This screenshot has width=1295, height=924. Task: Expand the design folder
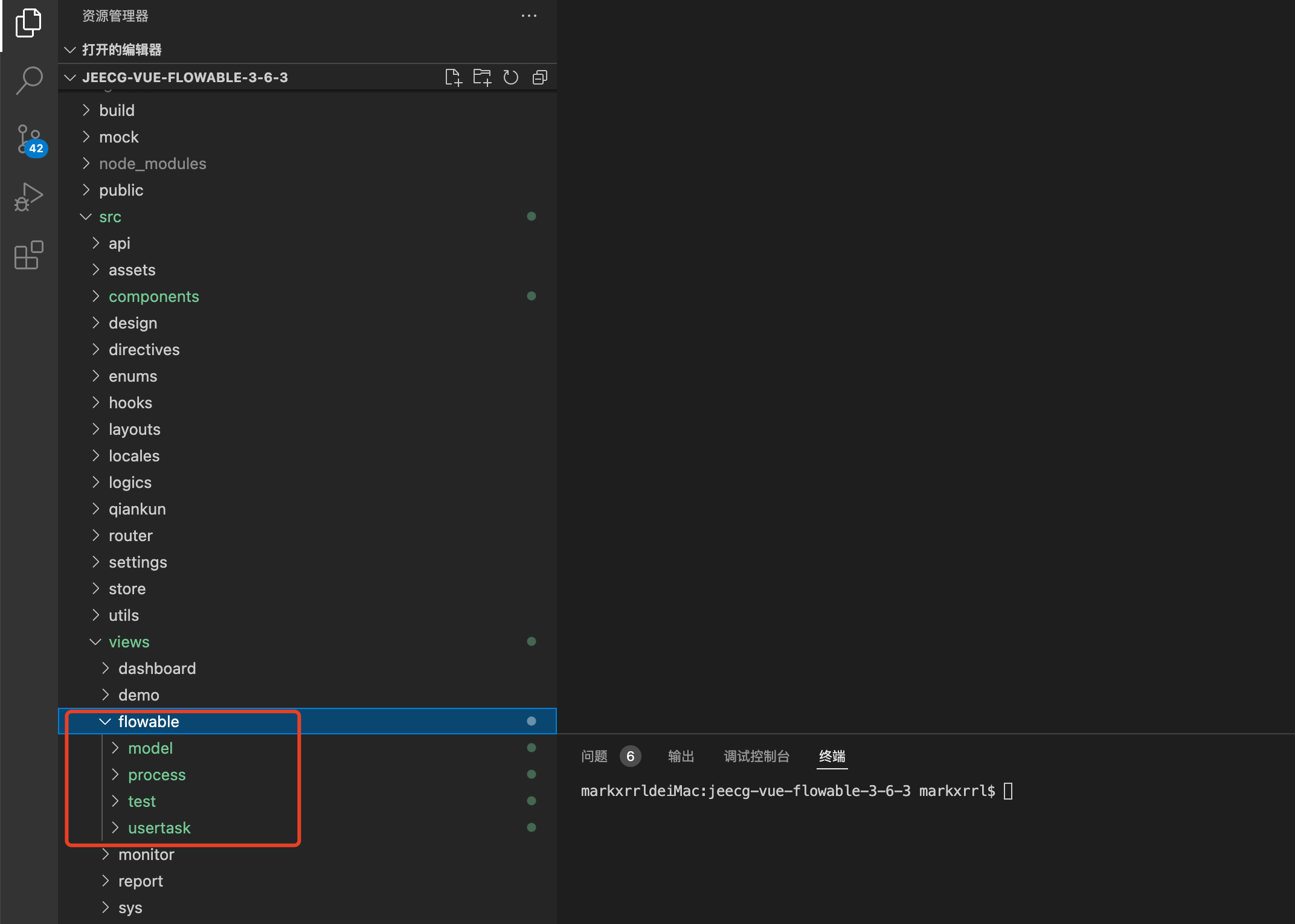click(307, 323)
